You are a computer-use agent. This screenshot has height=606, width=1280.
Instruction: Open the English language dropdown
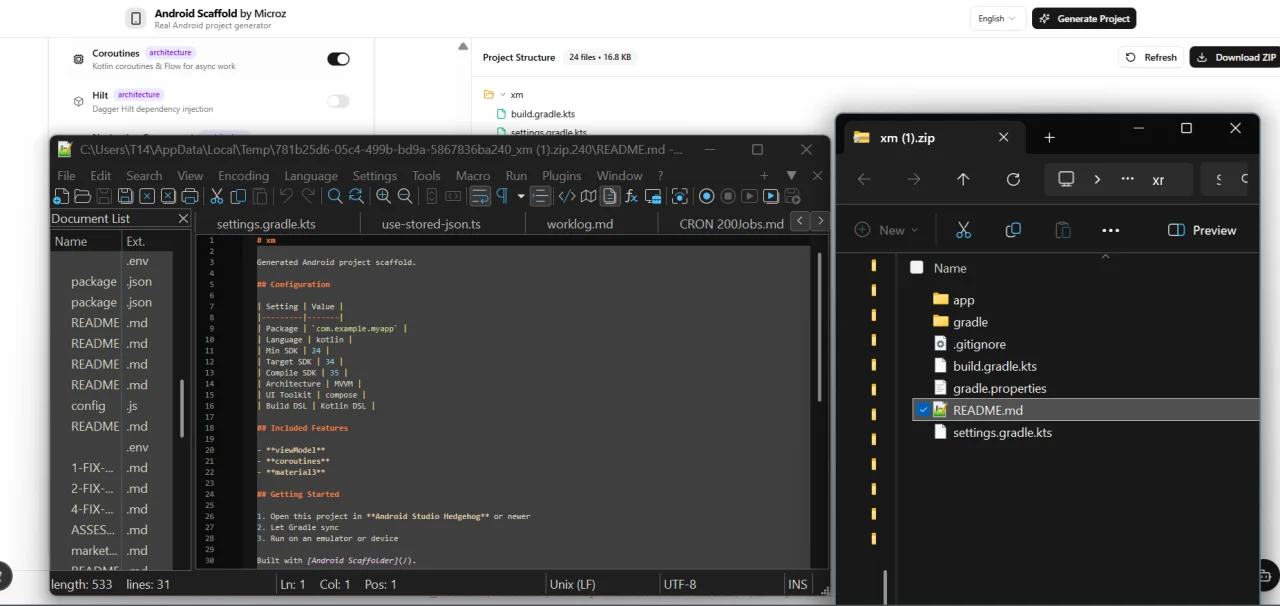tap(996, 18)
